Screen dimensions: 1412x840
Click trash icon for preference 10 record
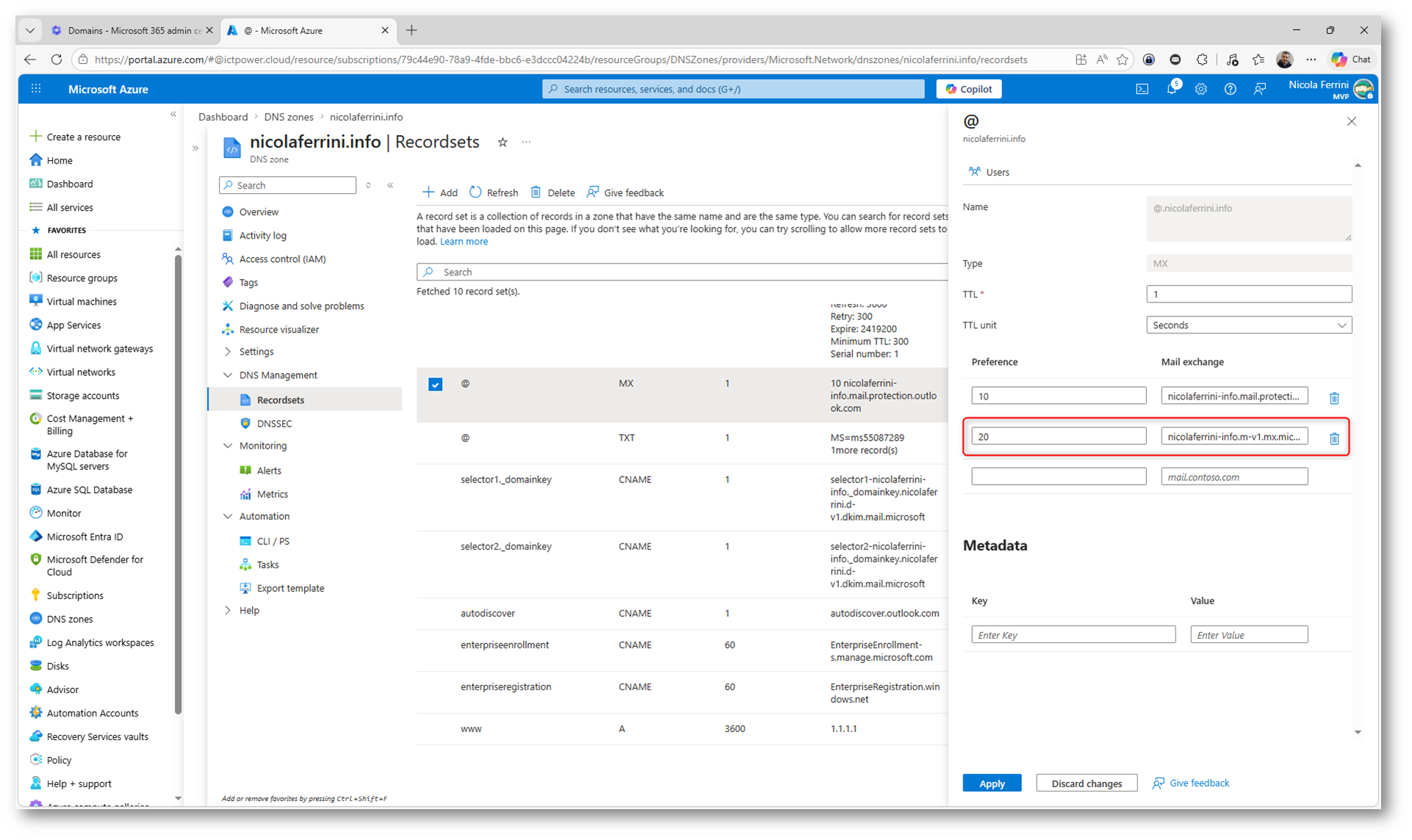1334,398
